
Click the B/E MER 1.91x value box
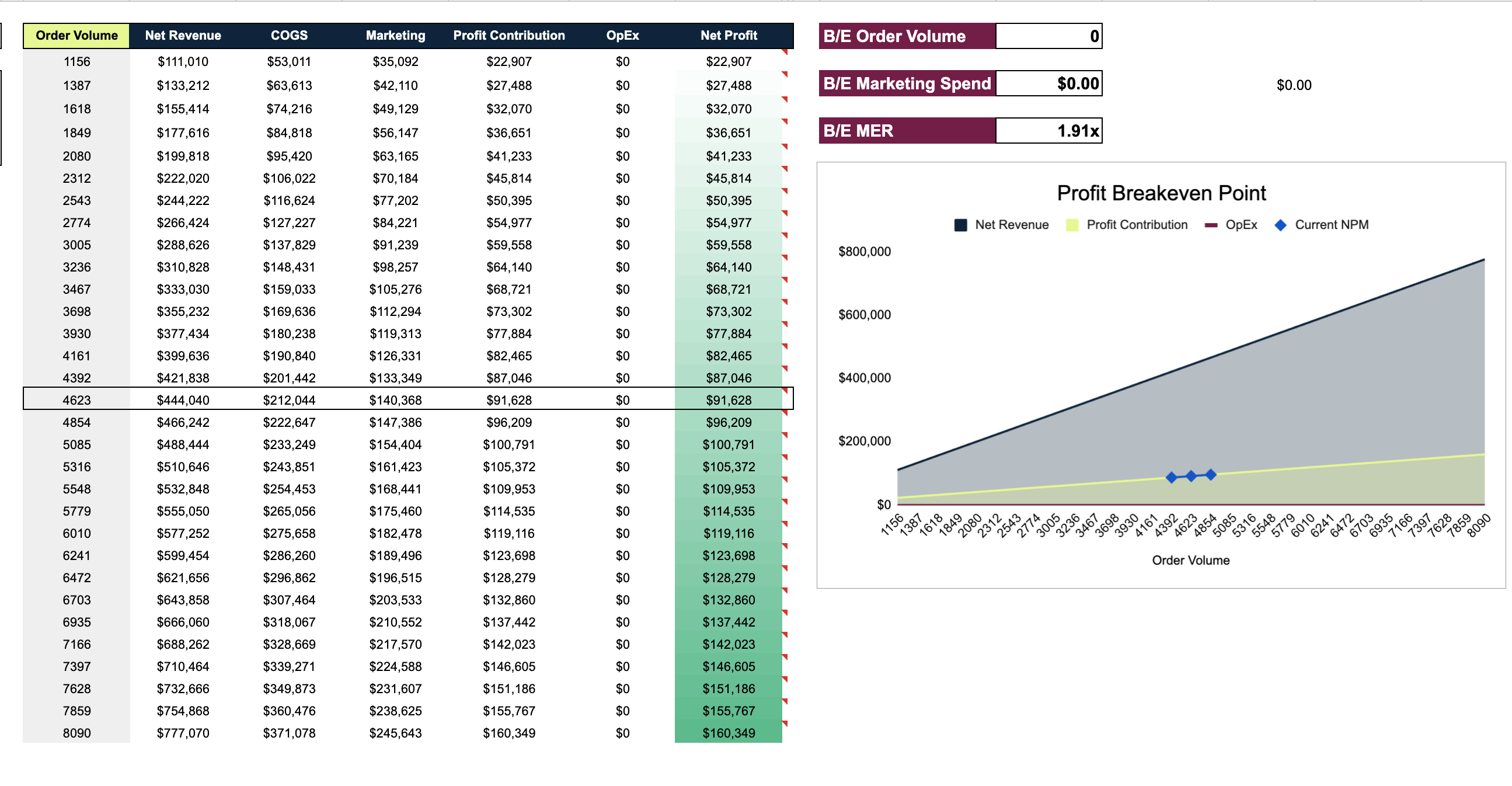coord(1049,130)
